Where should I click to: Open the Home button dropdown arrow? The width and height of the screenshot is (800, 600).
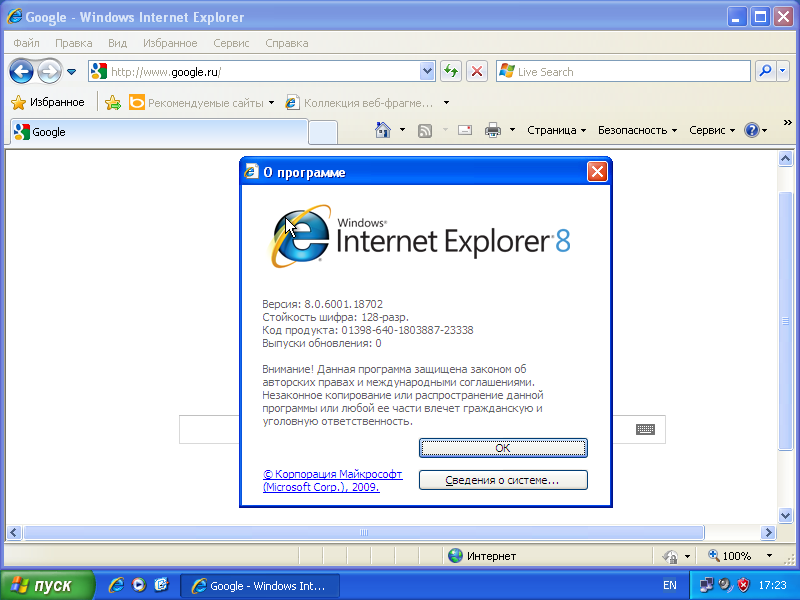[402, 130]
